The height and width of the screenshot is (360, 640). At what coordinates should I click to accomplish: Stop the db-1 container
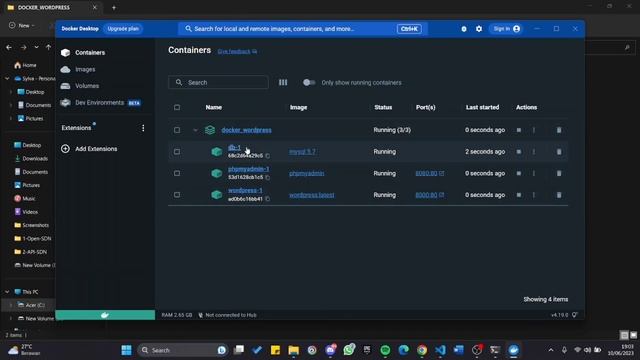tap(519, 151)
